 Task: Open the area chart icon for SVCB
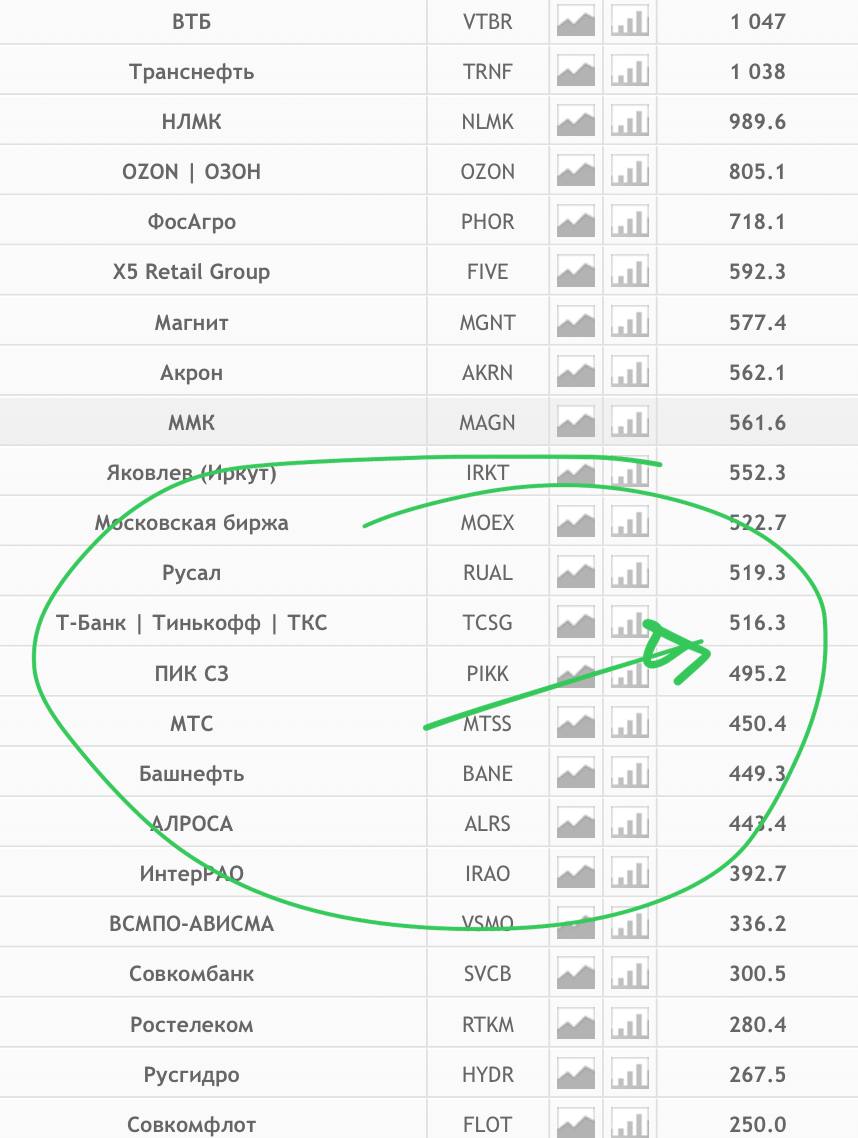576,974
